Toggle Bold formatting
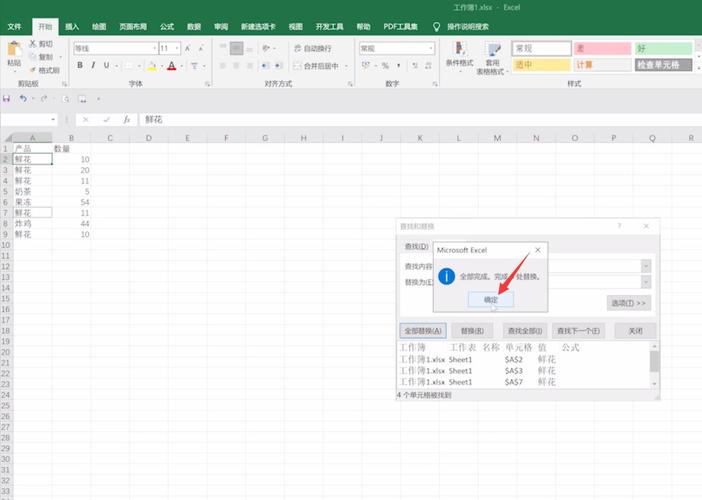This screenshot has height=500, width=702. (80, 65)
